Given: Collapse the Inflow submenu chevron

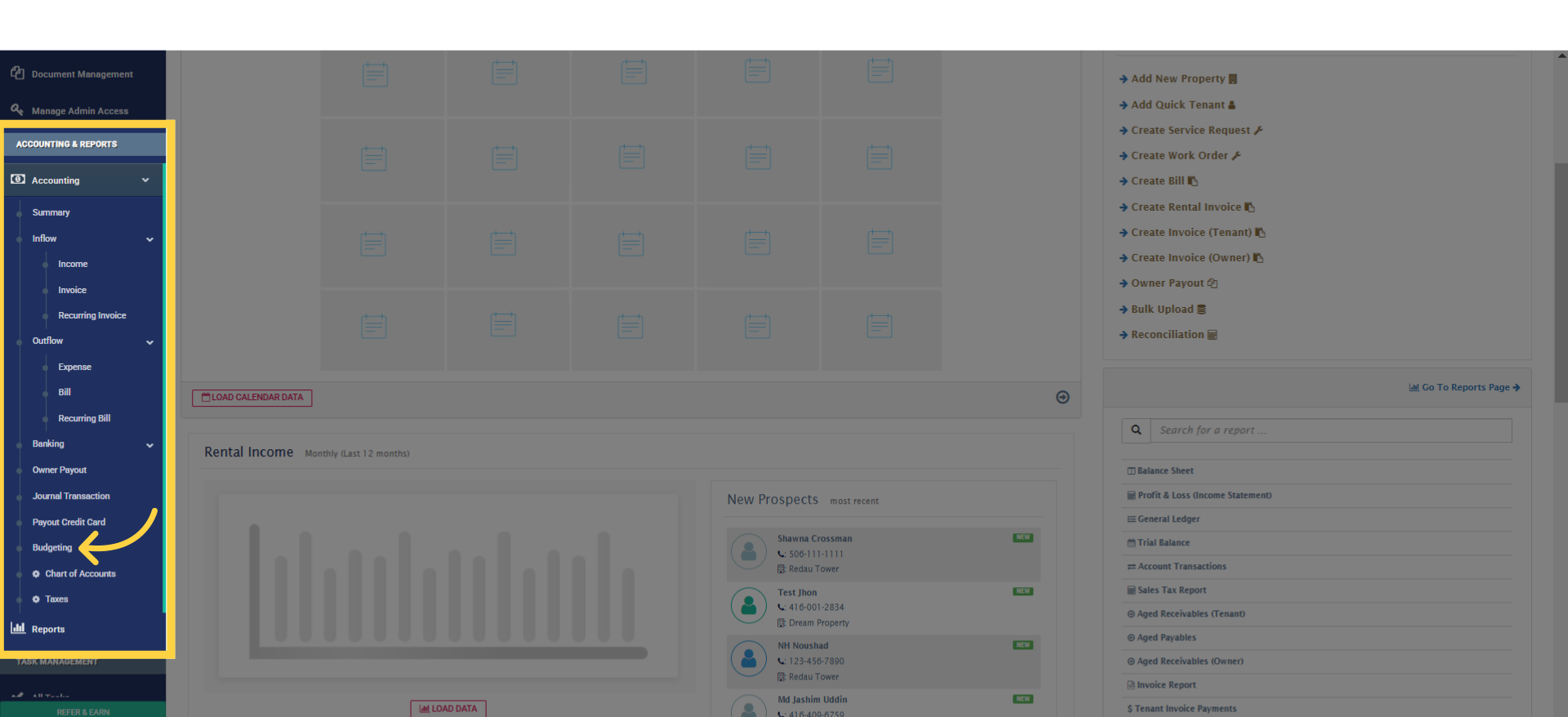Looking at the screenshot, I should [149, 239].
